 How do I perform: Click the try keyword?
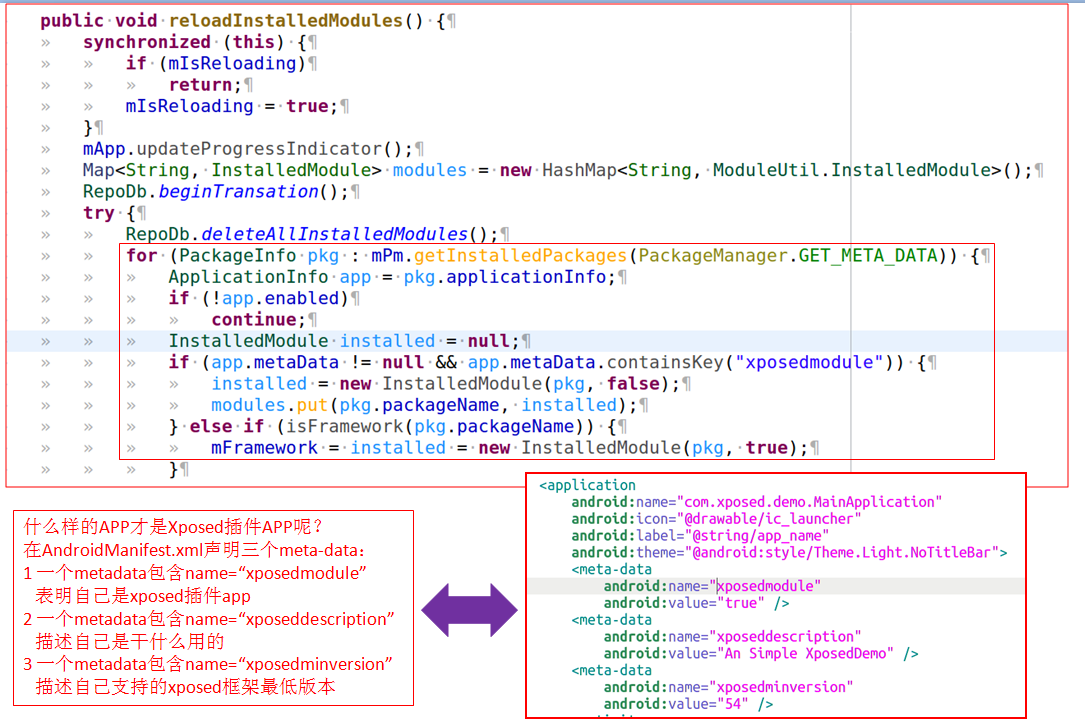[x=98, y=213]
